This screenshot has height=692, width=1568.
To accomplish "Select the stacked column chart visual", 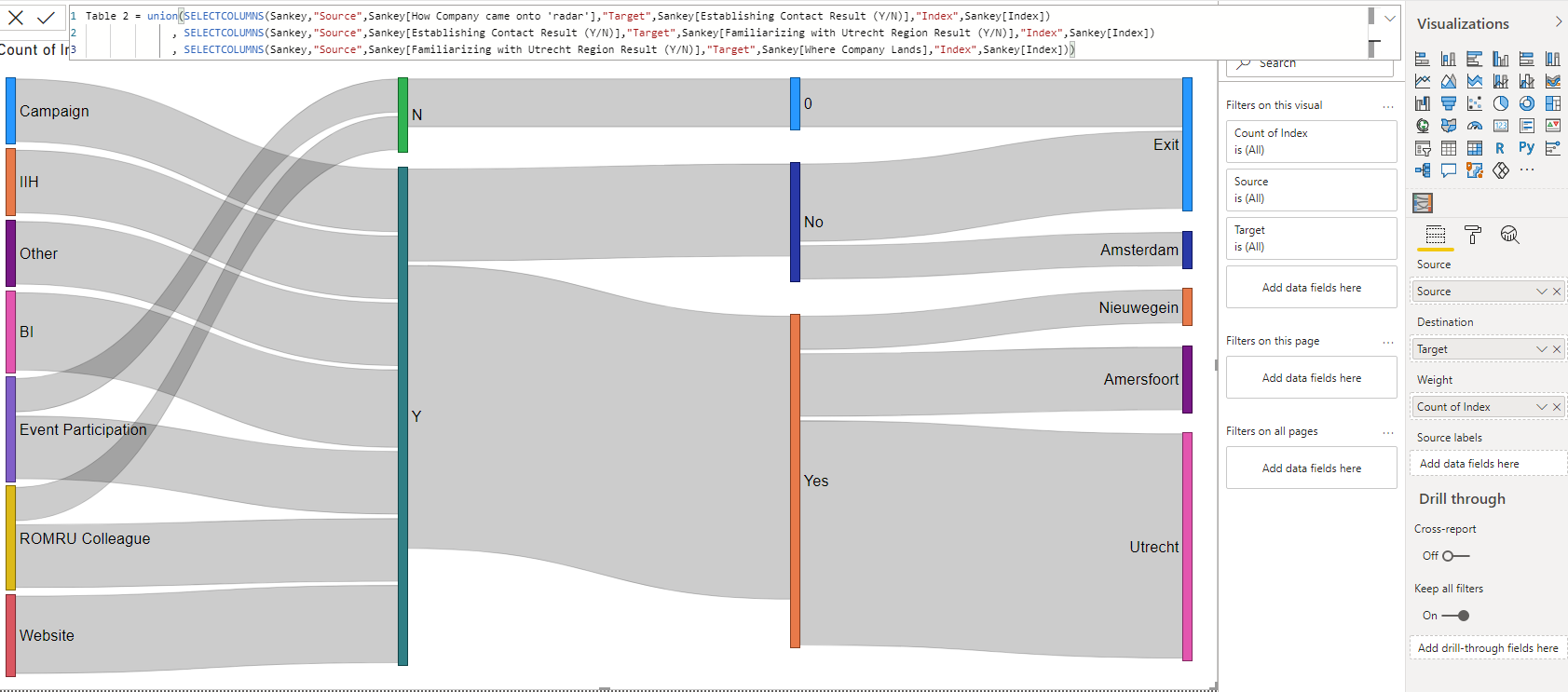I will (1449, 59).
